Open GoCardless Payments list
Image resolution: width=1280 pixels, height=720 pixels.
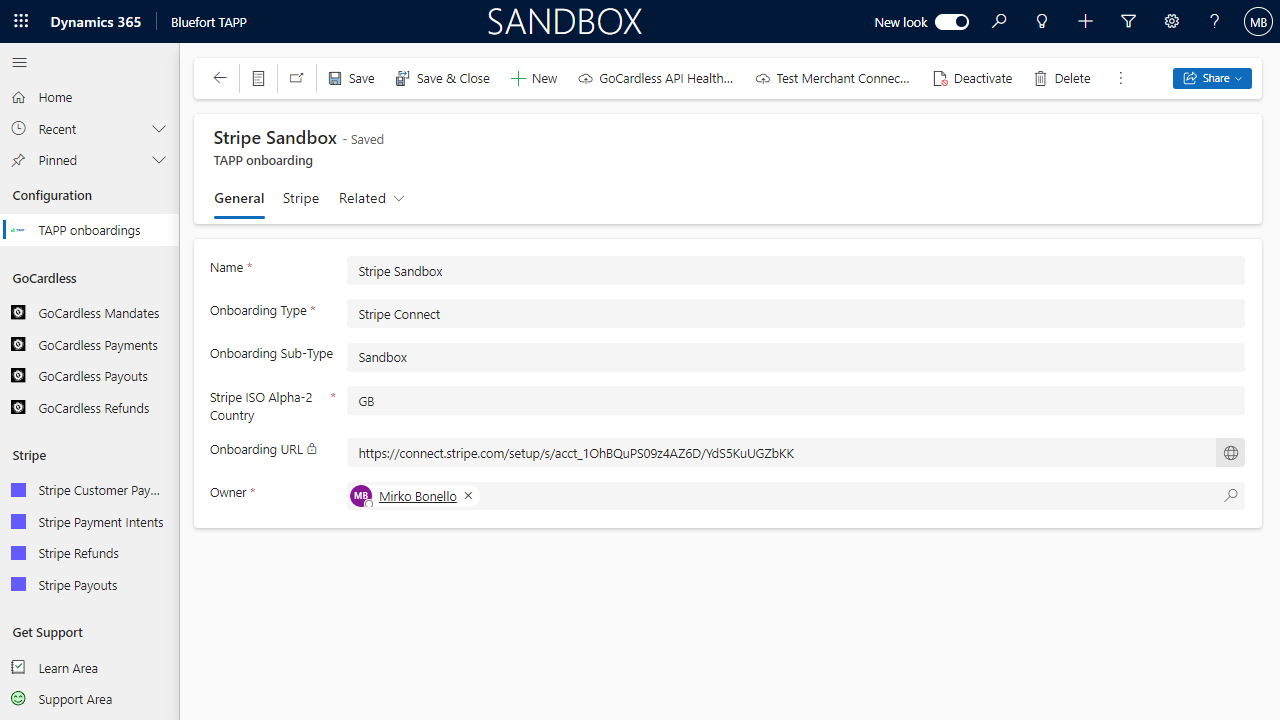89,345
